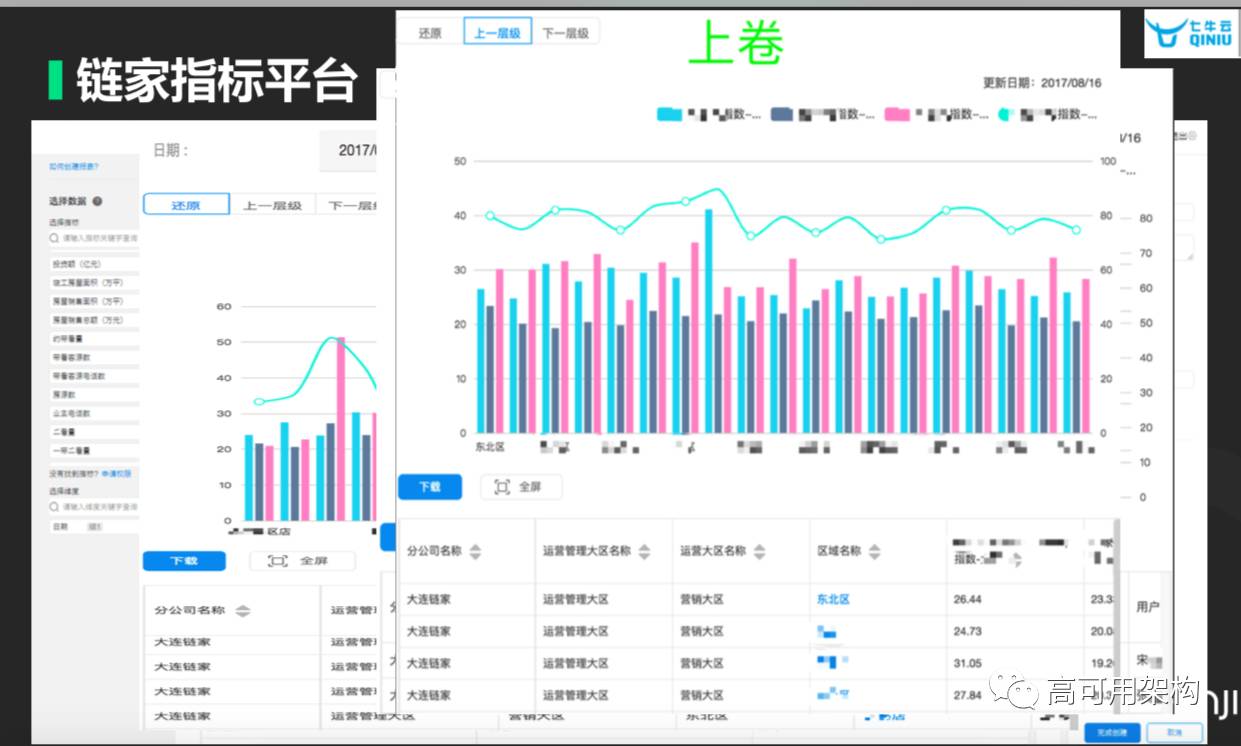1241x746 pixels.
Task: Click the help icon beside 选择数据
Action: 97,201
